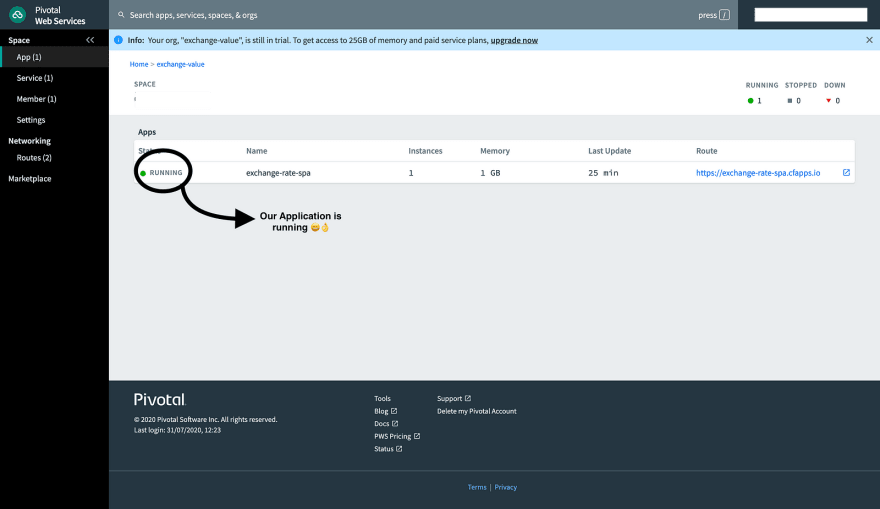
Task: Click external icon next to Blog
Action: 394,411
